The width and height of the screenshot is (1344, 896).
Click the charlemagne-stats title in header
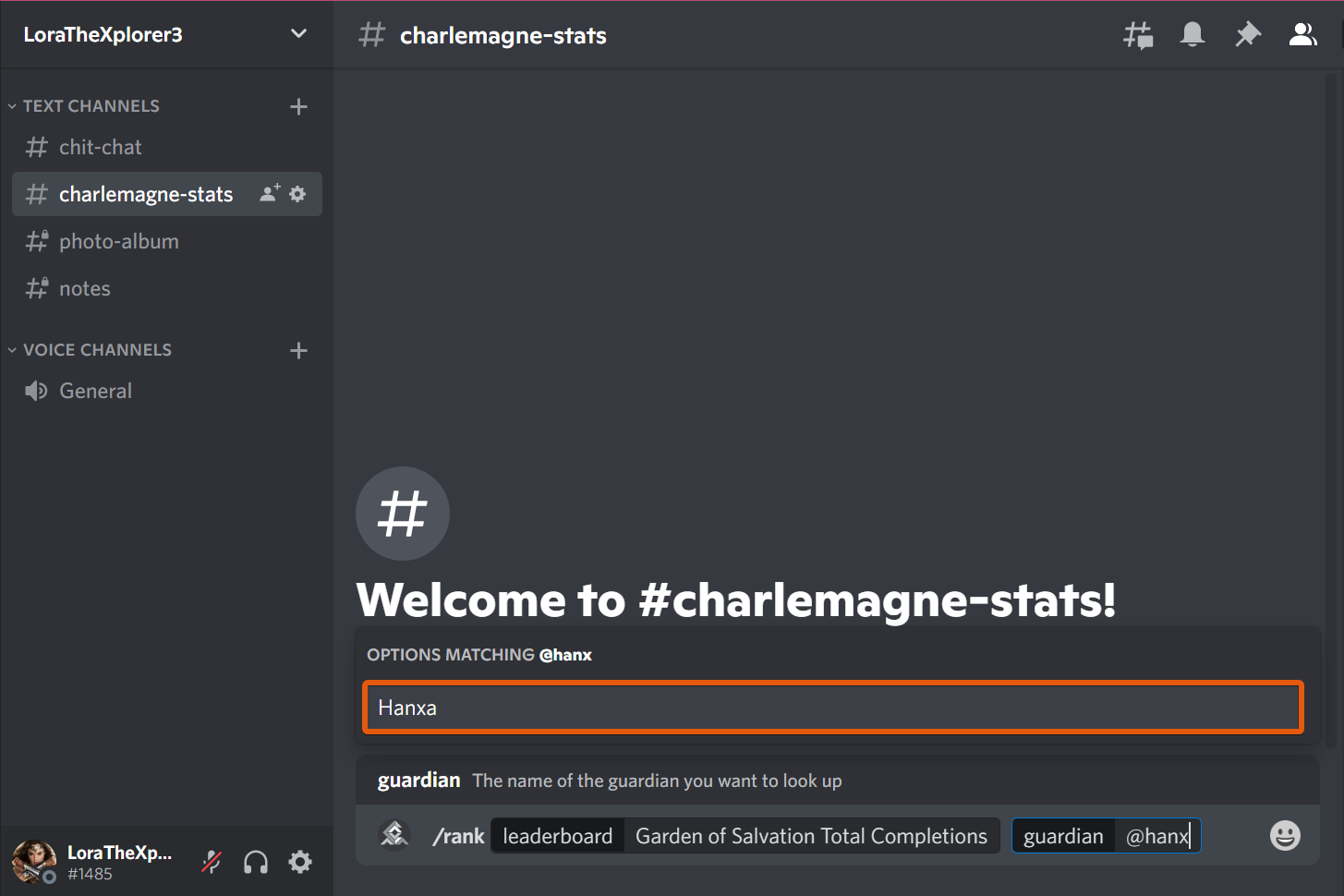pyautogui.click(x=503, y=35)
